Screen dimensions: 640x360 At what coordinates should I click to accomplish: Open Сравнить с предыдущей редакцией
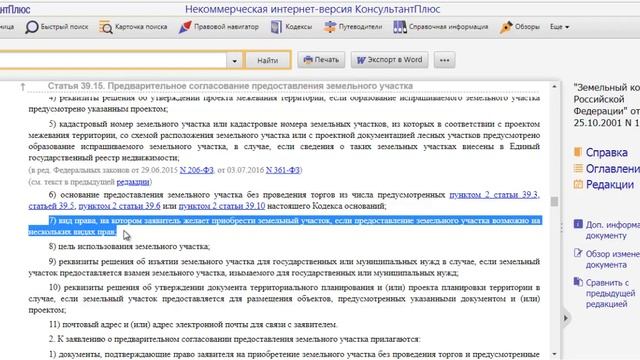tap(611, 293)
